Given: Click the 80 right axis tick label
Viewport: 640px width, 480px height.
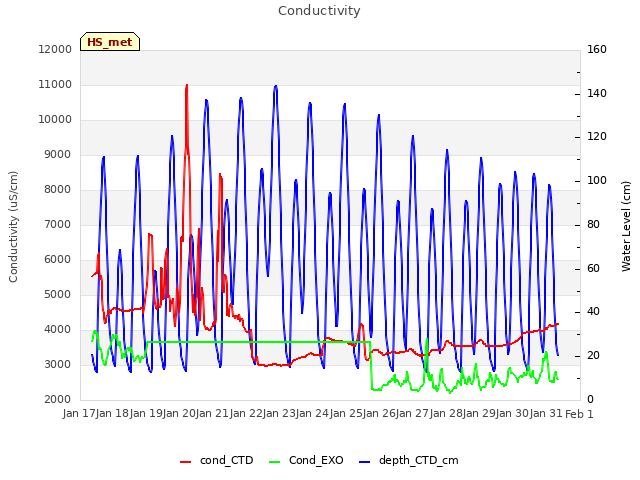Looking at the screenshot, I should 593,224.
